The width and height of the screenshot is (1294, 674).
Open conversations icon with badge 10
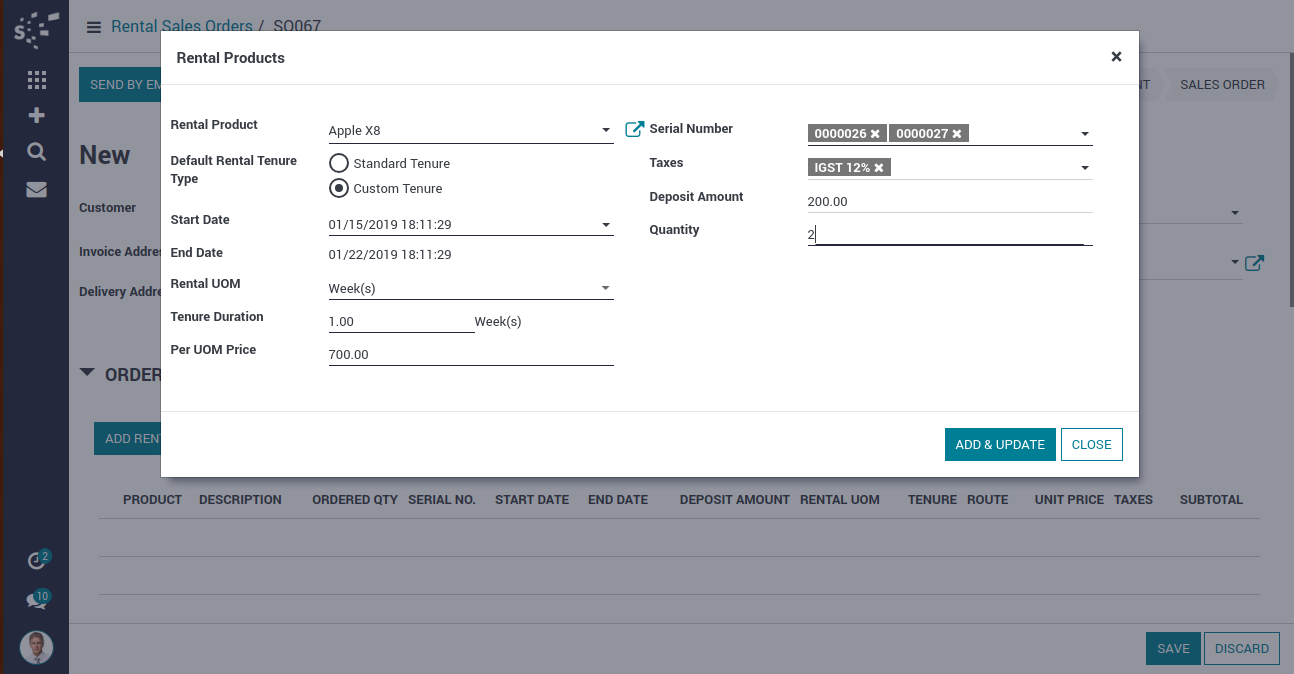[x=36, y=601]
